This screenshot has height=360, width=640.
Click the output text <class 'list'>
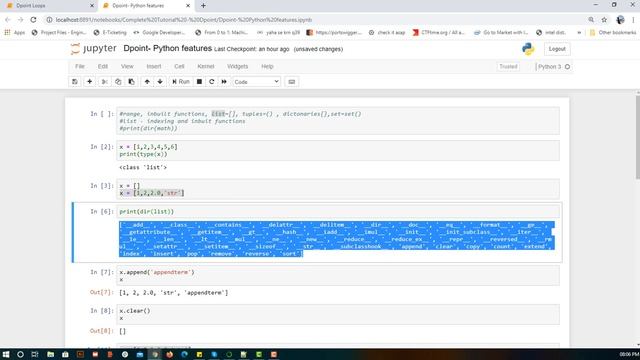pos(143,167)
